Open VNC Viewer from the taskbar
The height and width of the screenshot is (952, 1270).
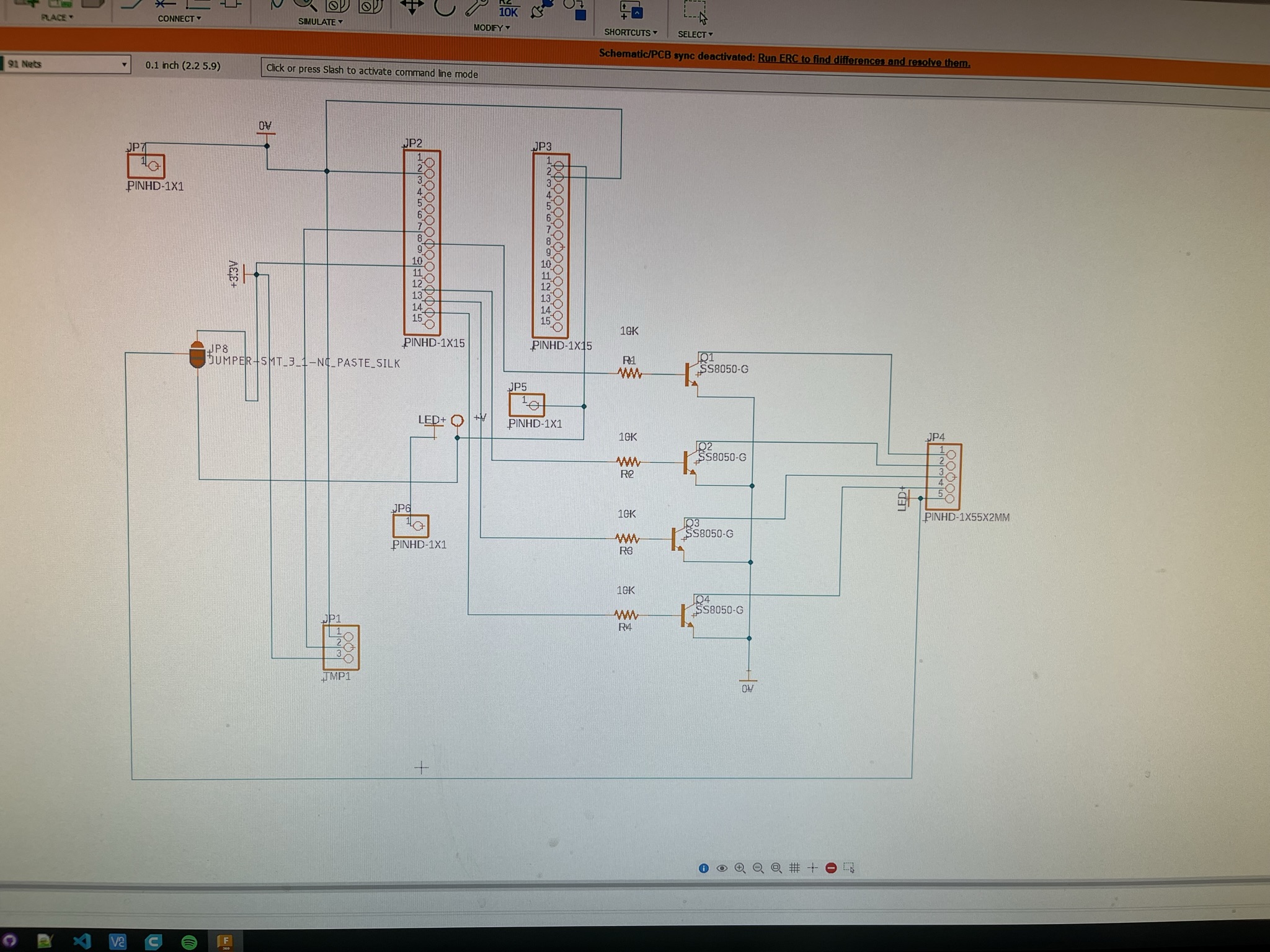click(x=118, y=942)
